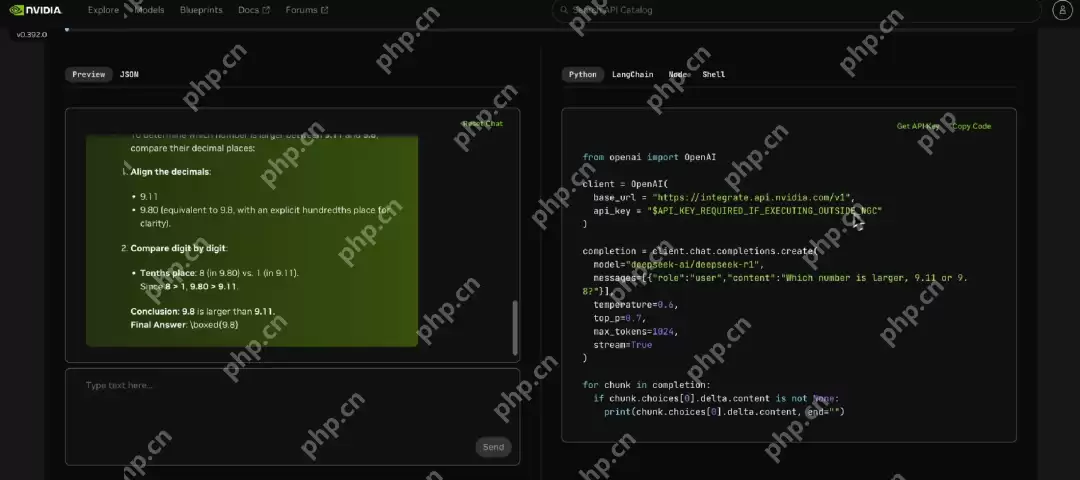Viewport: 1080px width, 480px height.
Task: Open the user account avatar icon
Action: 1062,10
